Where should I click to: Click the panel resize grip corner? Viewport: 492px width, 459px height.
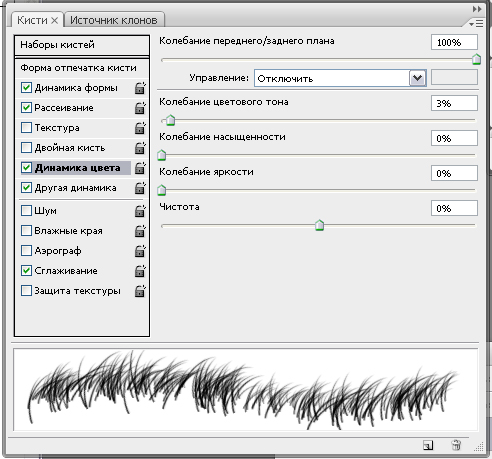coord(479,447)
